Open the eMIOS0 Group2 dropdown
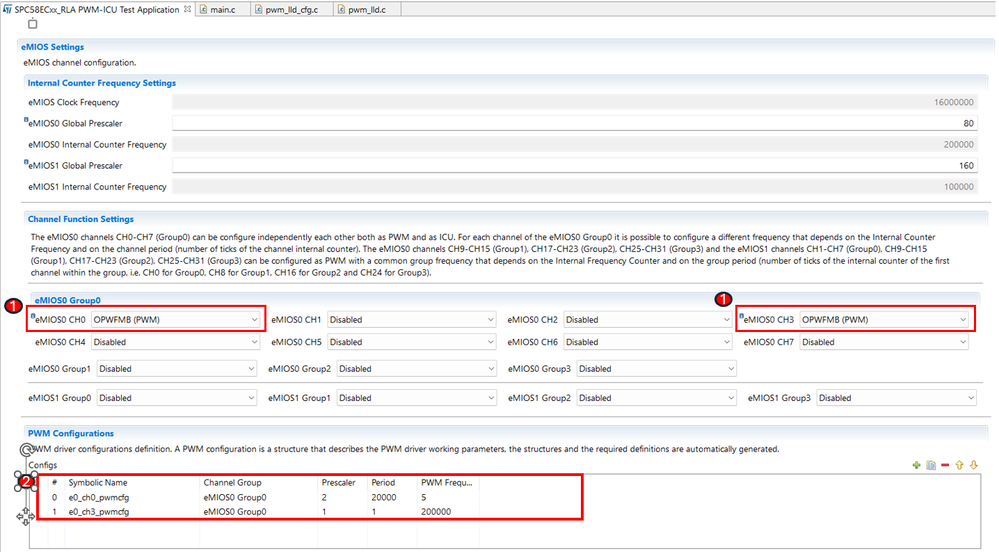The image size is (999, 552). click(417, 368)
